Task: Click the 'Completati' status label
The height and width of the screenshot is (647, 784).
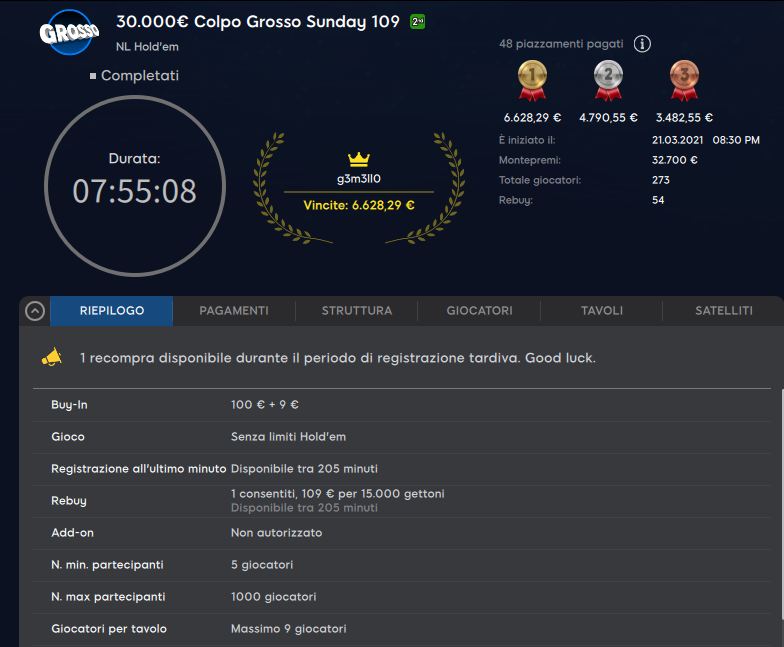Action: 140,76
